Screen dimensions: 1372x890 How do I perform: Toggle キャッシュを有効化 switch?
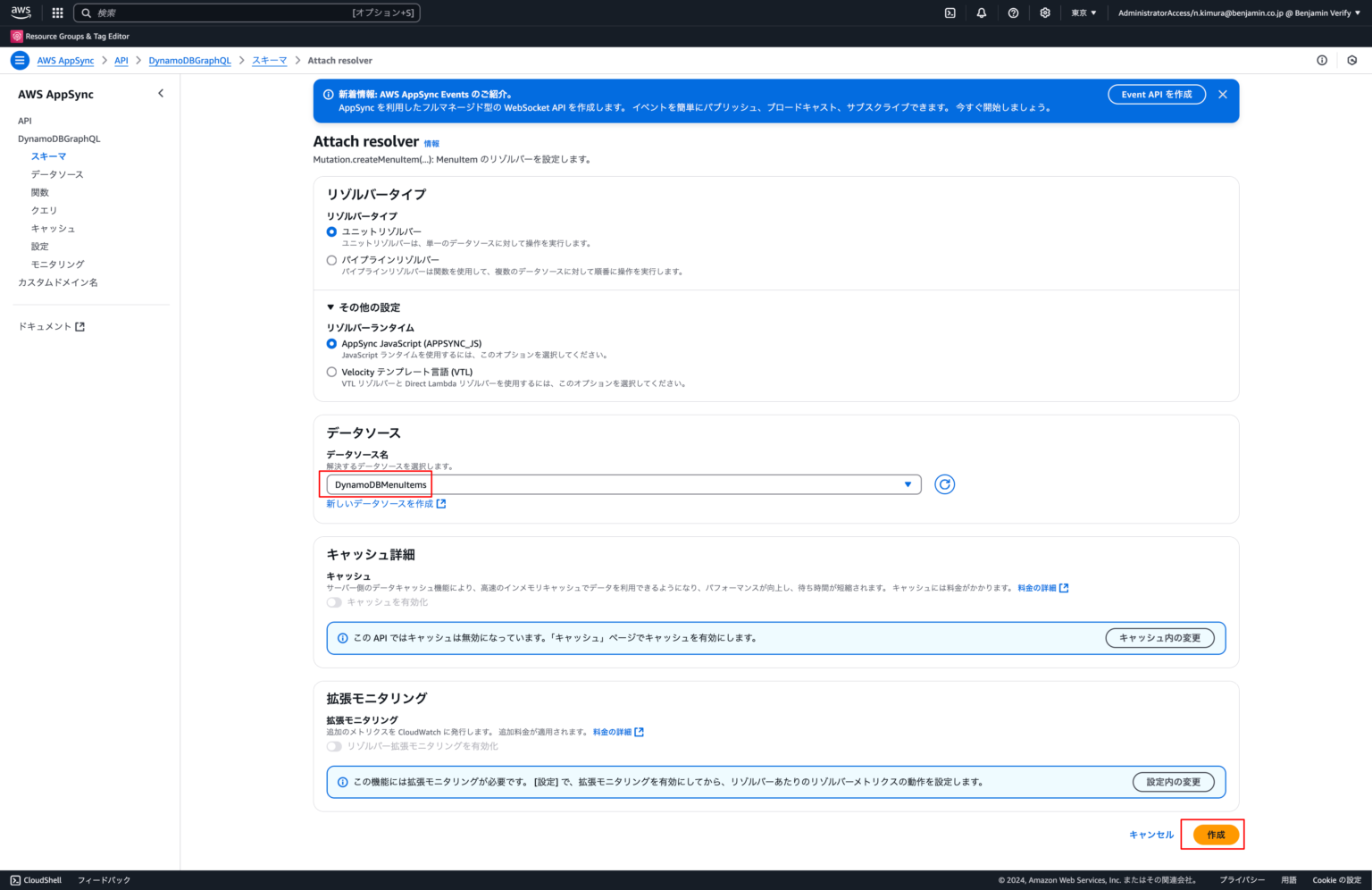(334, 602)
